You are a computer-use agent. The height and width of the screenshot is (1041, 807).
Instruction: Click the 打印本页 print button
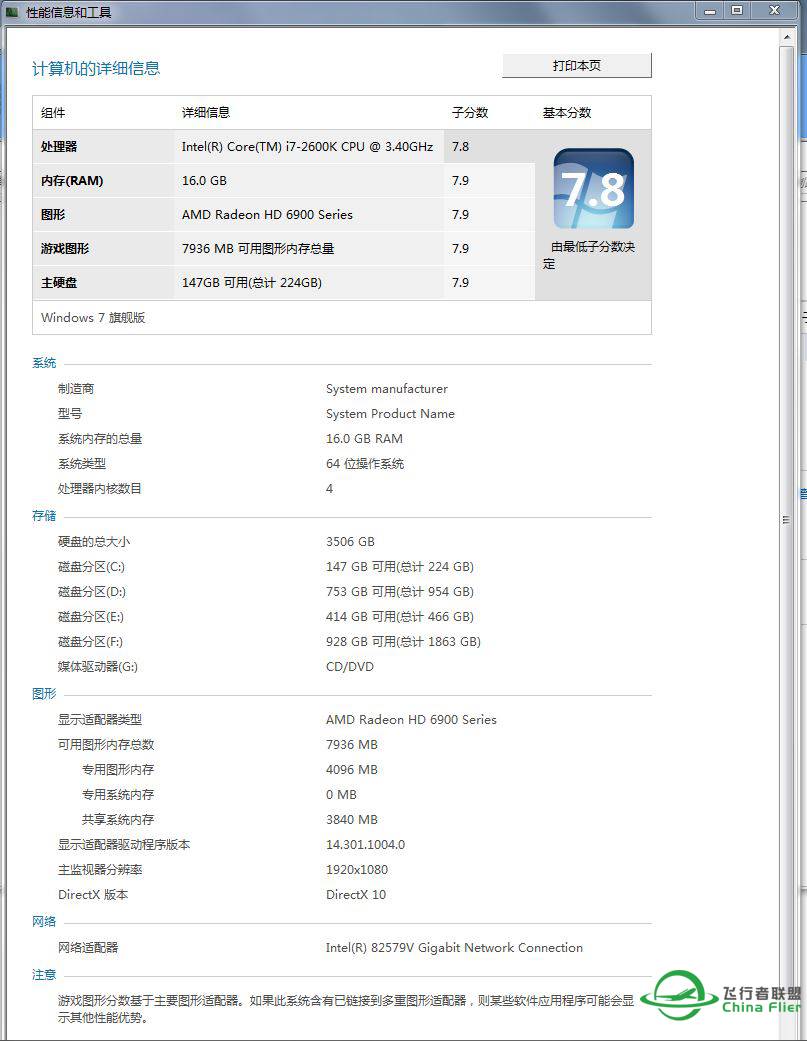577,66
